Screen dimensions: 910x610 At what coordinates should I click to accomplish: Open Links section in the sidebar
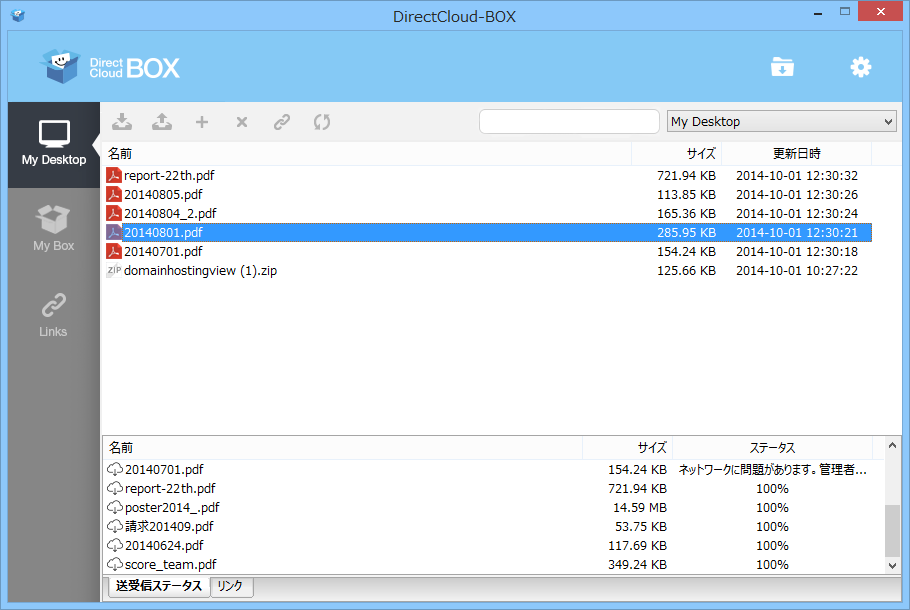coord(54,315)
